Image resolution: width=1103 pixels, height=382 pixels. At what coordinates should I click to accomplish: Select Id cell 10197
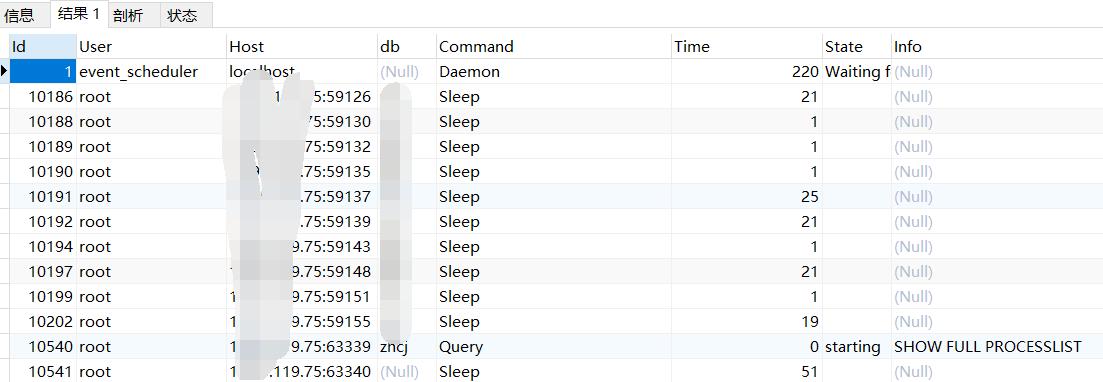tap(43, 272)
